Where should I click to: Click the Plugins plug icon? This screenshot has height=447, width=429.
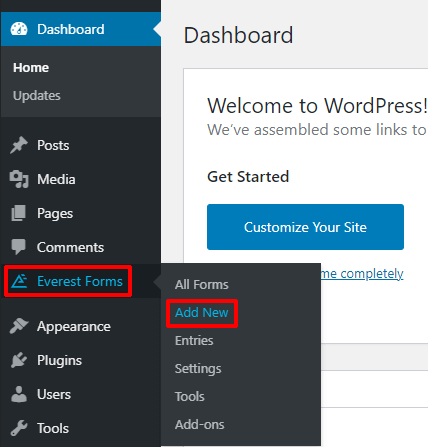click(19, 360)
